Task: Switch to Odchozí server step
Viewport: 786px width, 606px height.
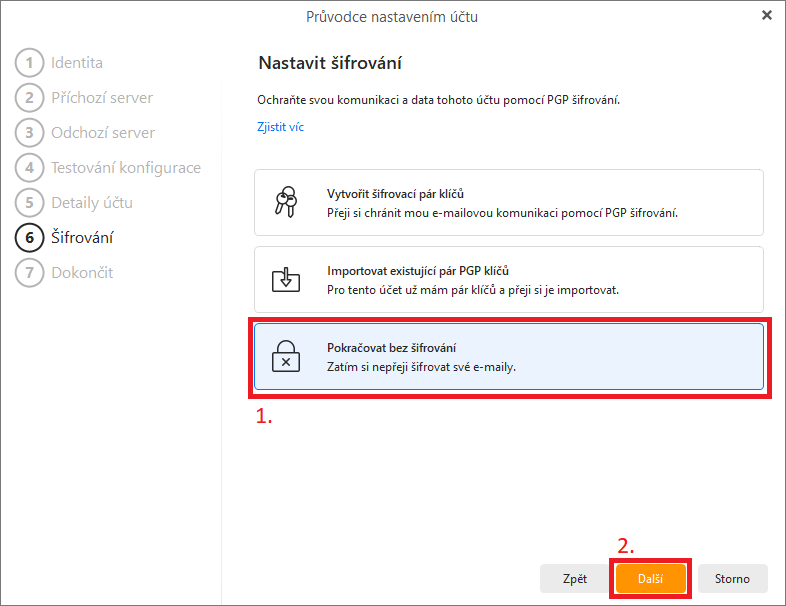Action: point(103,133)
